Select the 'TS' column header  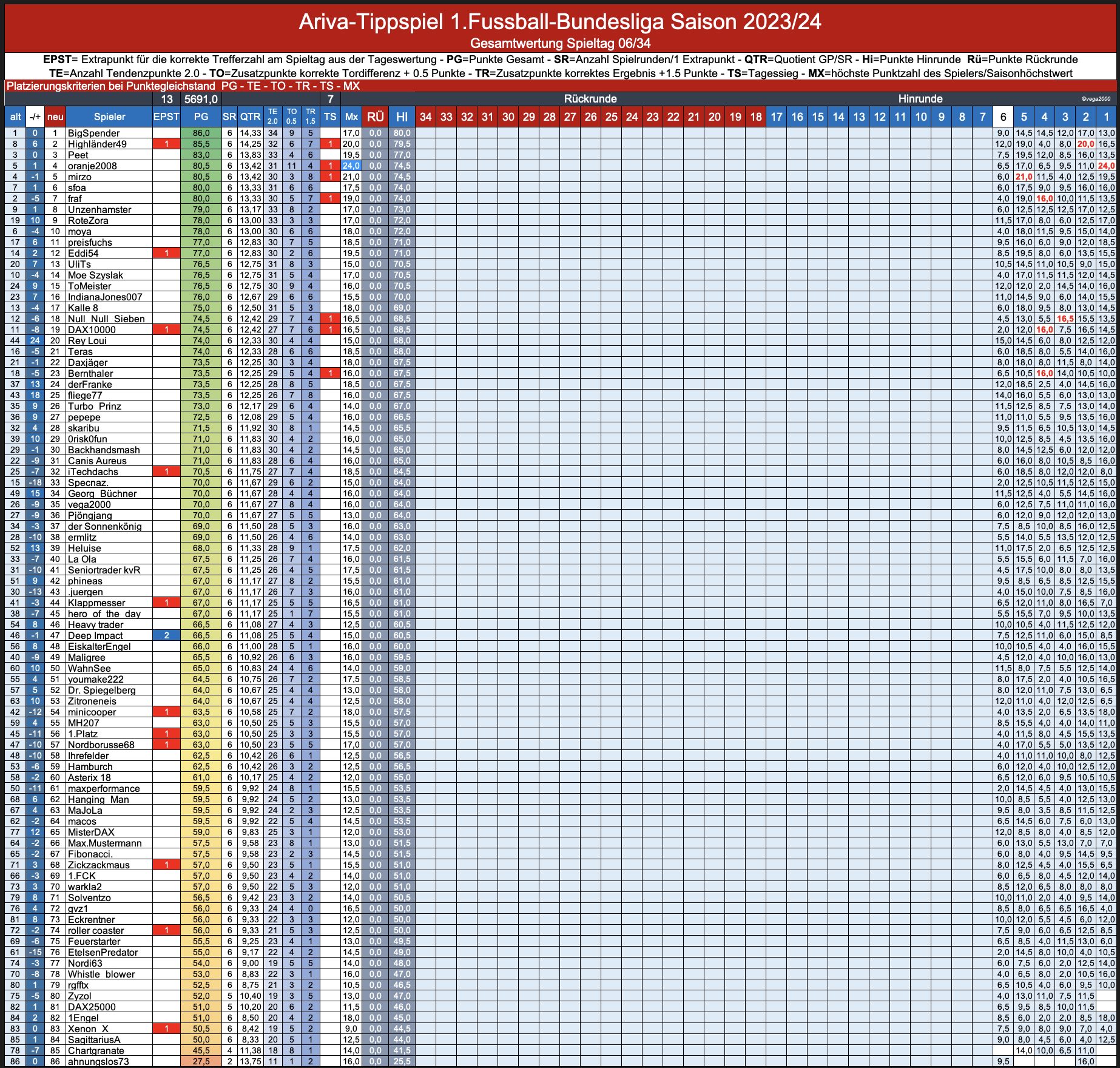330,117
